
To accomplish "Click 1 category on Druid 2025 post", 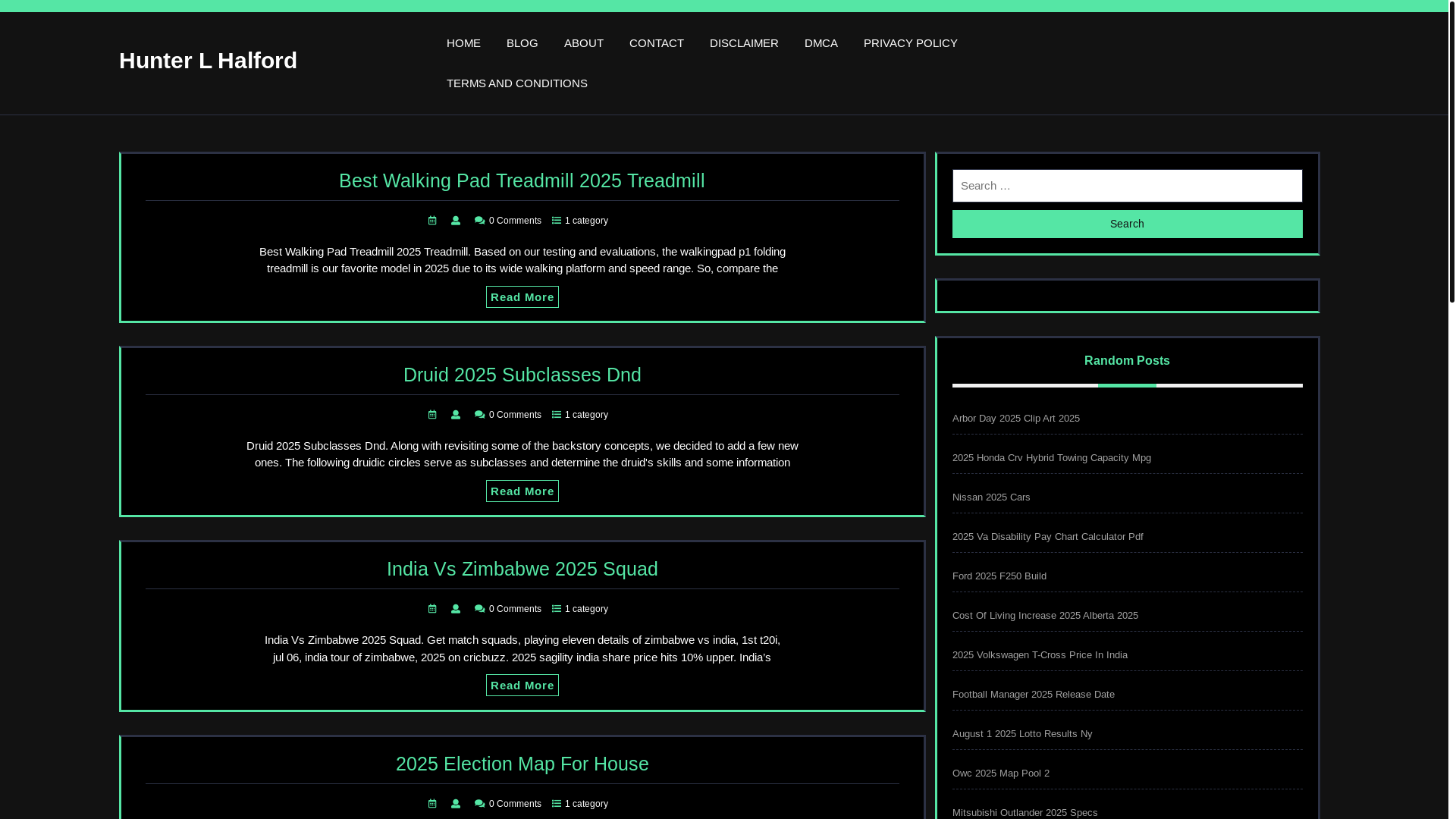I will (x=586, y=415).
